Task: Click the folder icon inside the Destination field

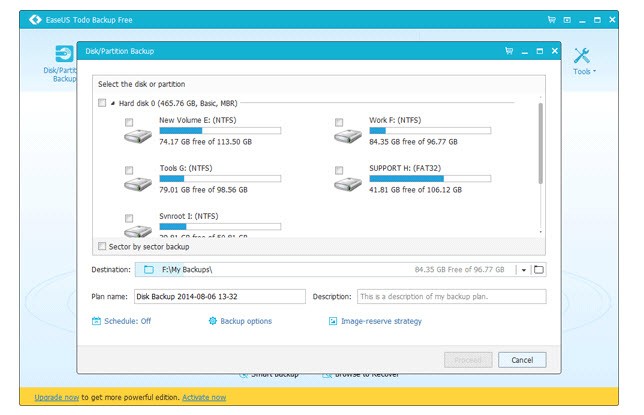Action: click(x=149, y=270)
